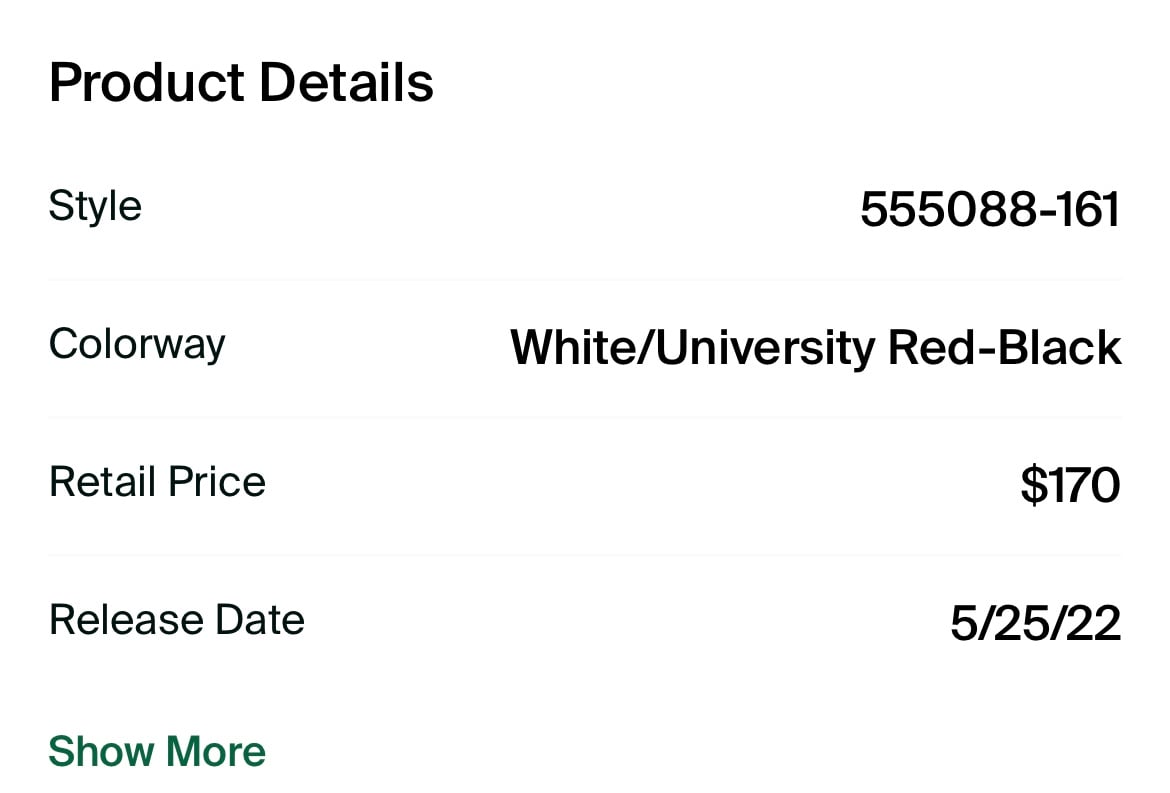
Task: Click the Colorway label
Action: (x=137, y=345)
